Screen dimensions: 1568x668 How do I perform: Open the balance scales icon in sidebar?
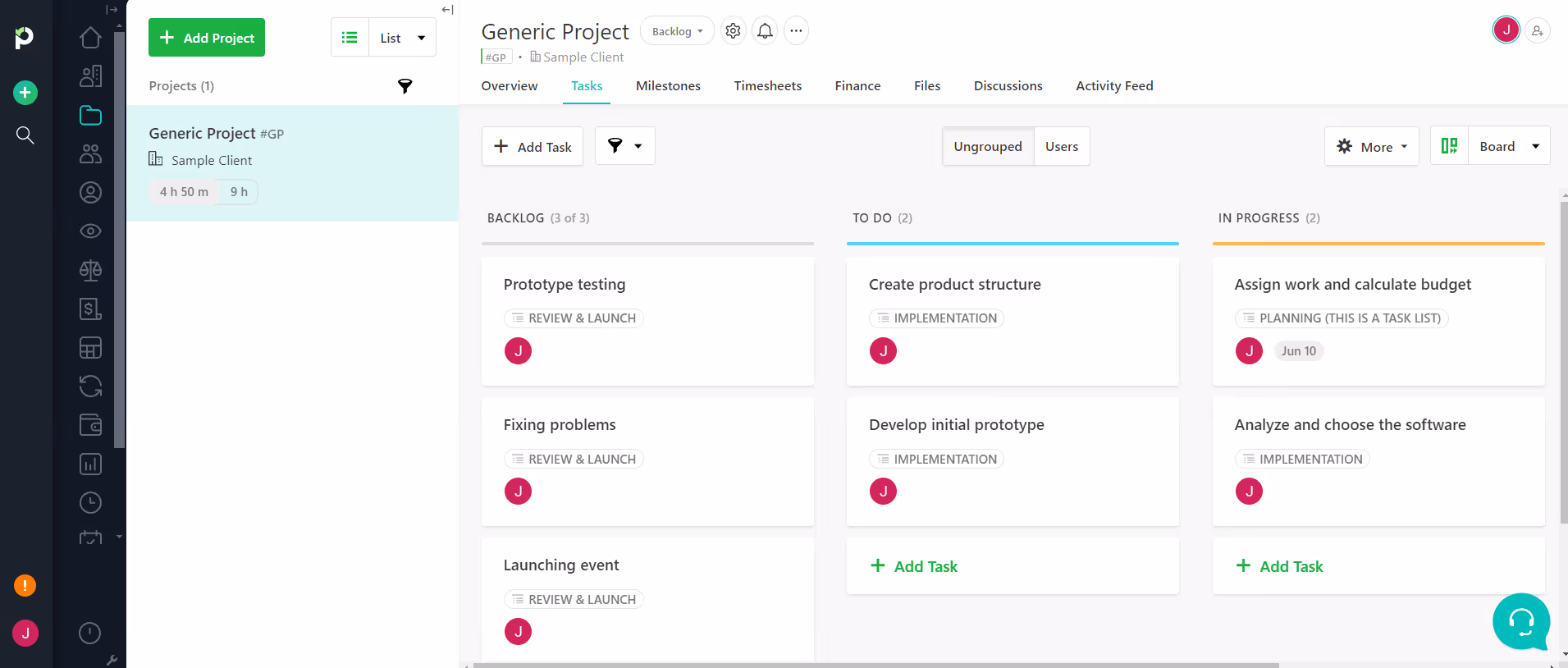(90, 269)
